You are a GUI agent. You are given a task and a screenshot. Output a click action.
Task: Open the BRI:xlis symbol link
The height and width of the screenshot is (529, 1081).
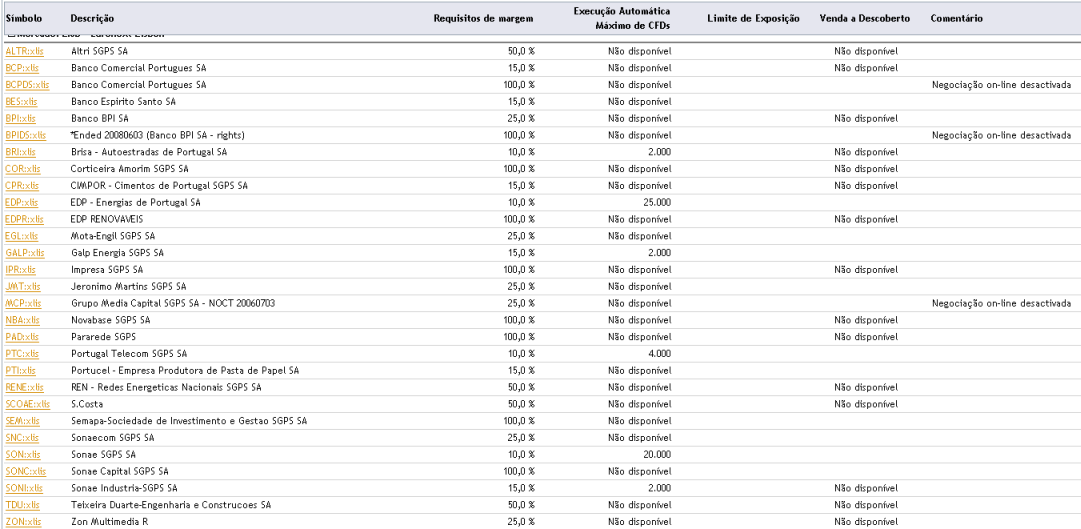(21, 152)
